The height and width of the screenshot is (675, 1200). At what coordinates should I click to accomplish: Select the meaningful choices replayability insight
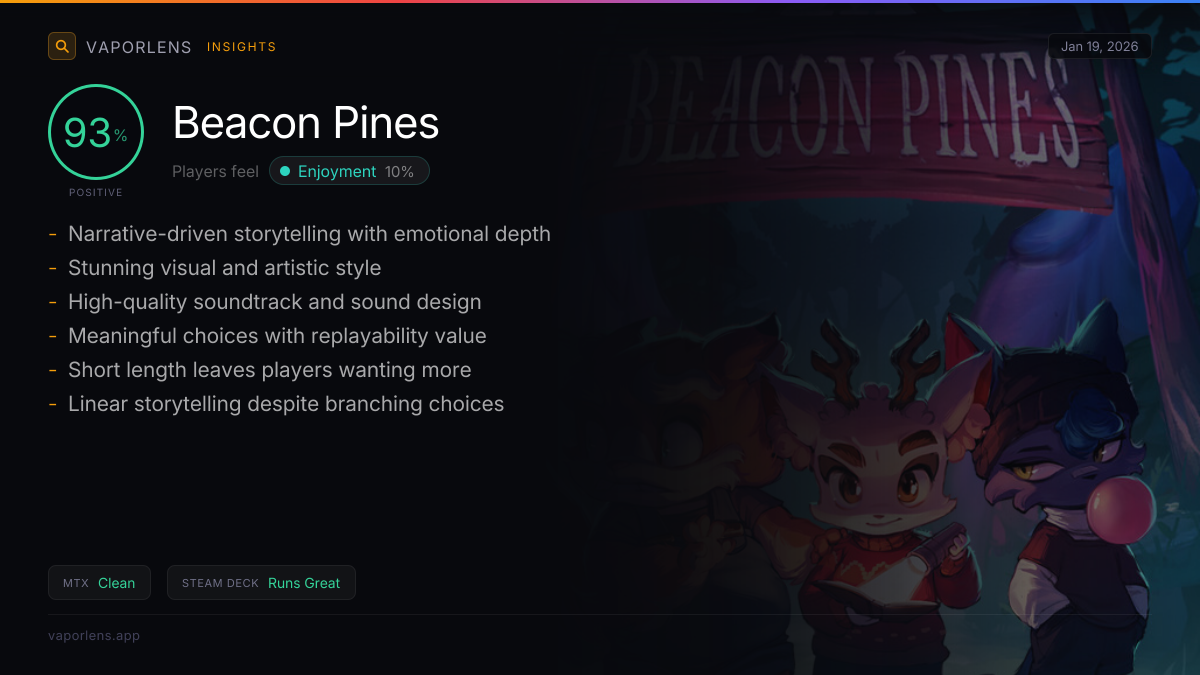pyautogui.click(x=277, y=336)
